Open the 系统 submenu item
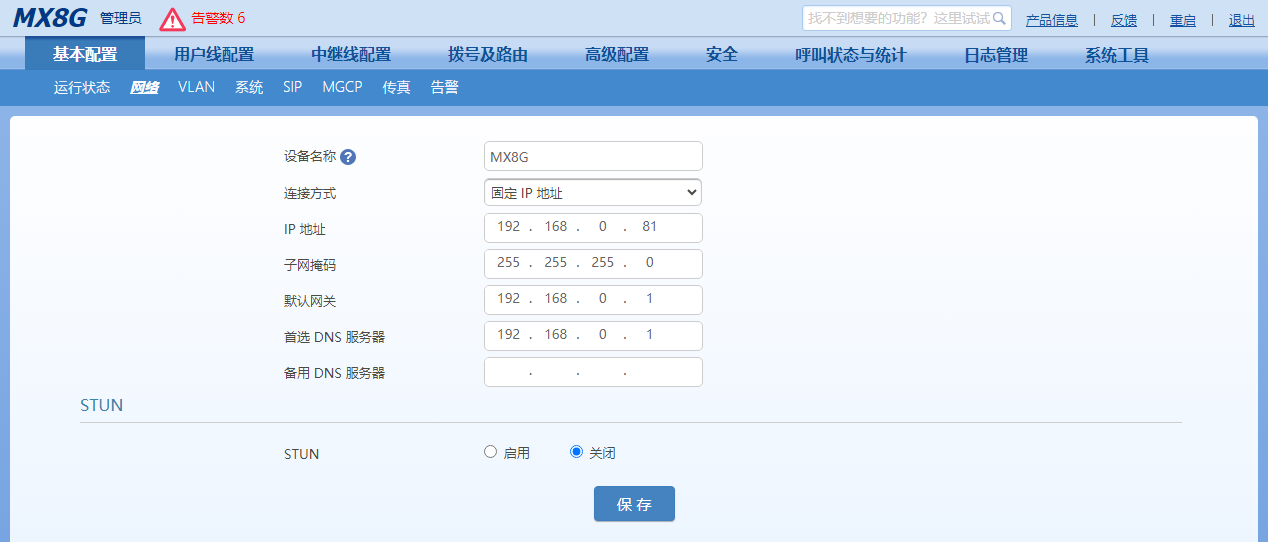The height and width of the screenshot is (542, 1268). pos(249,87)
